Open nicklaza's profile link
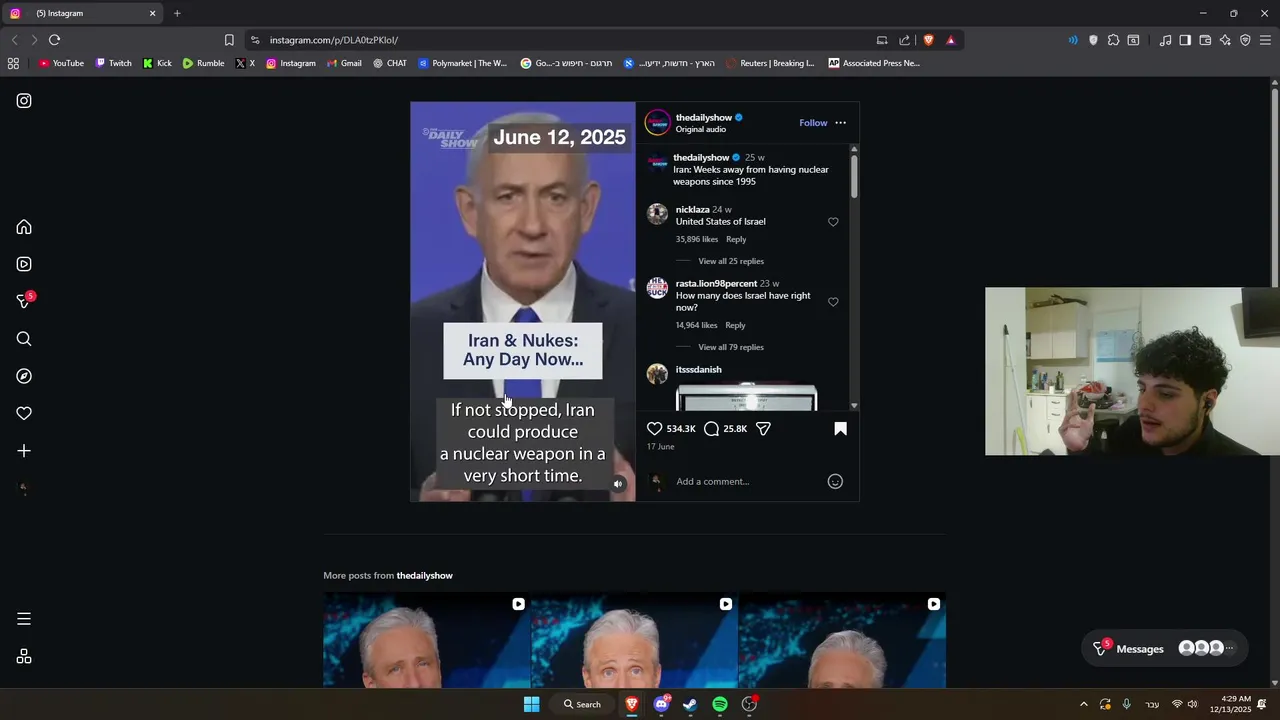The height and width of the screenshot is (720, 1280). (692, 209)
